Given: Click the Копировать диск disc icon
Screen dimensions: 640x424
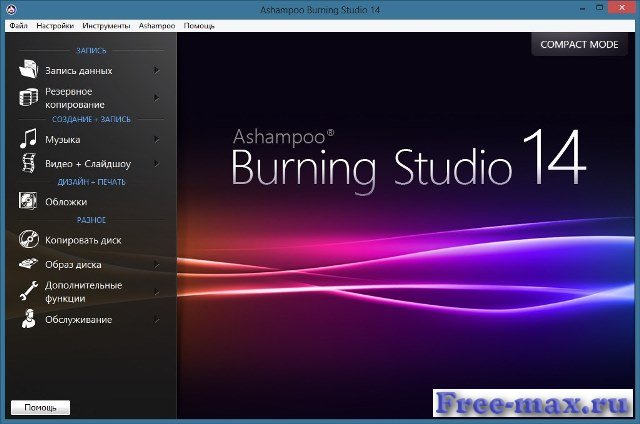Looking at the screenshot, I should 29,239.
